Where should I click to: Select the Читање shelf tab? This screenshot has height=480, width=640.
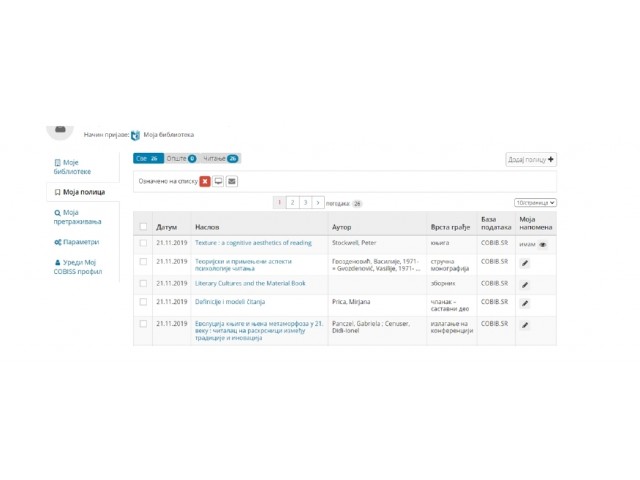point(220,158)
